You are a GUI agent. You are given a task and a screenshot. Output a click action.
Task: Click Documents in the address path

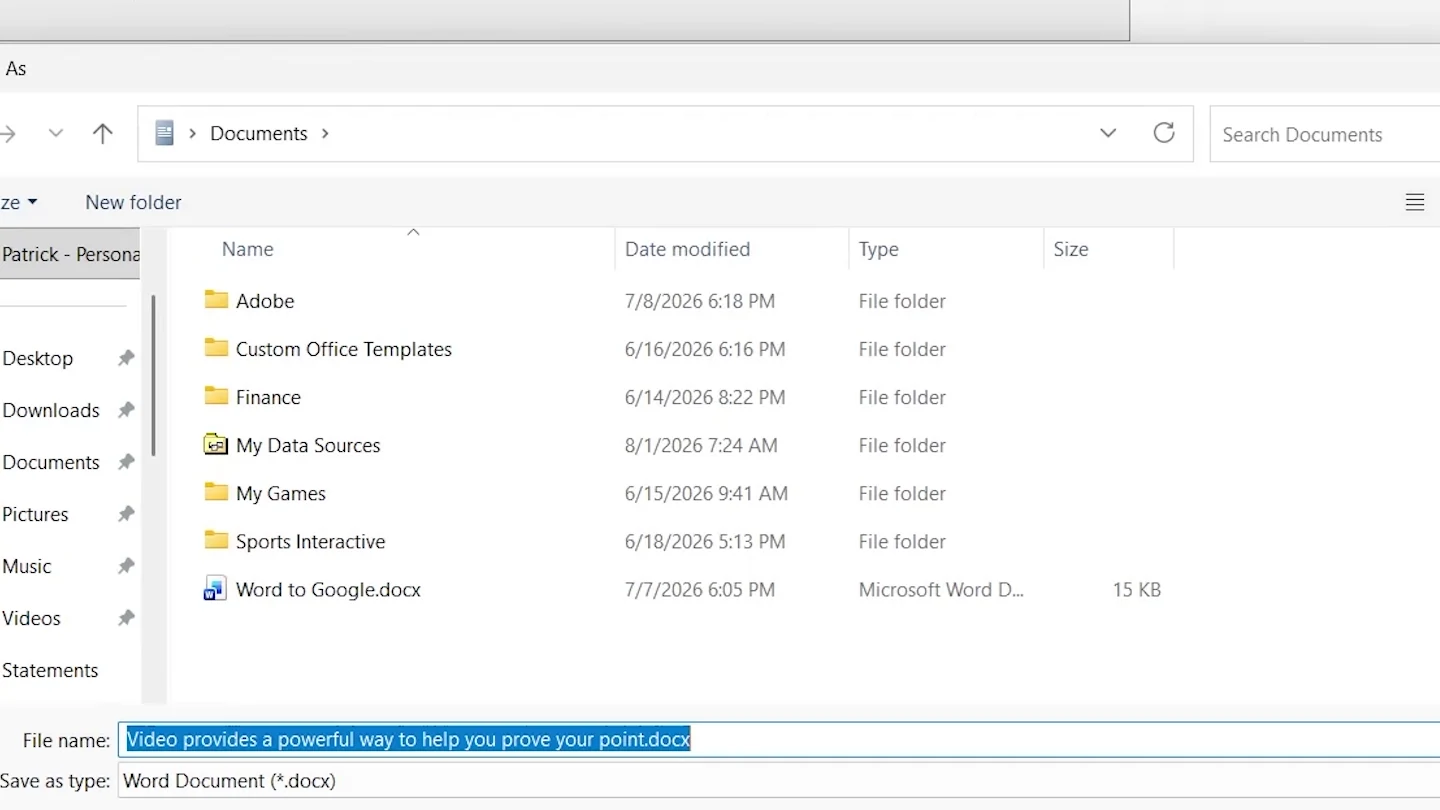tap(258, 133)
